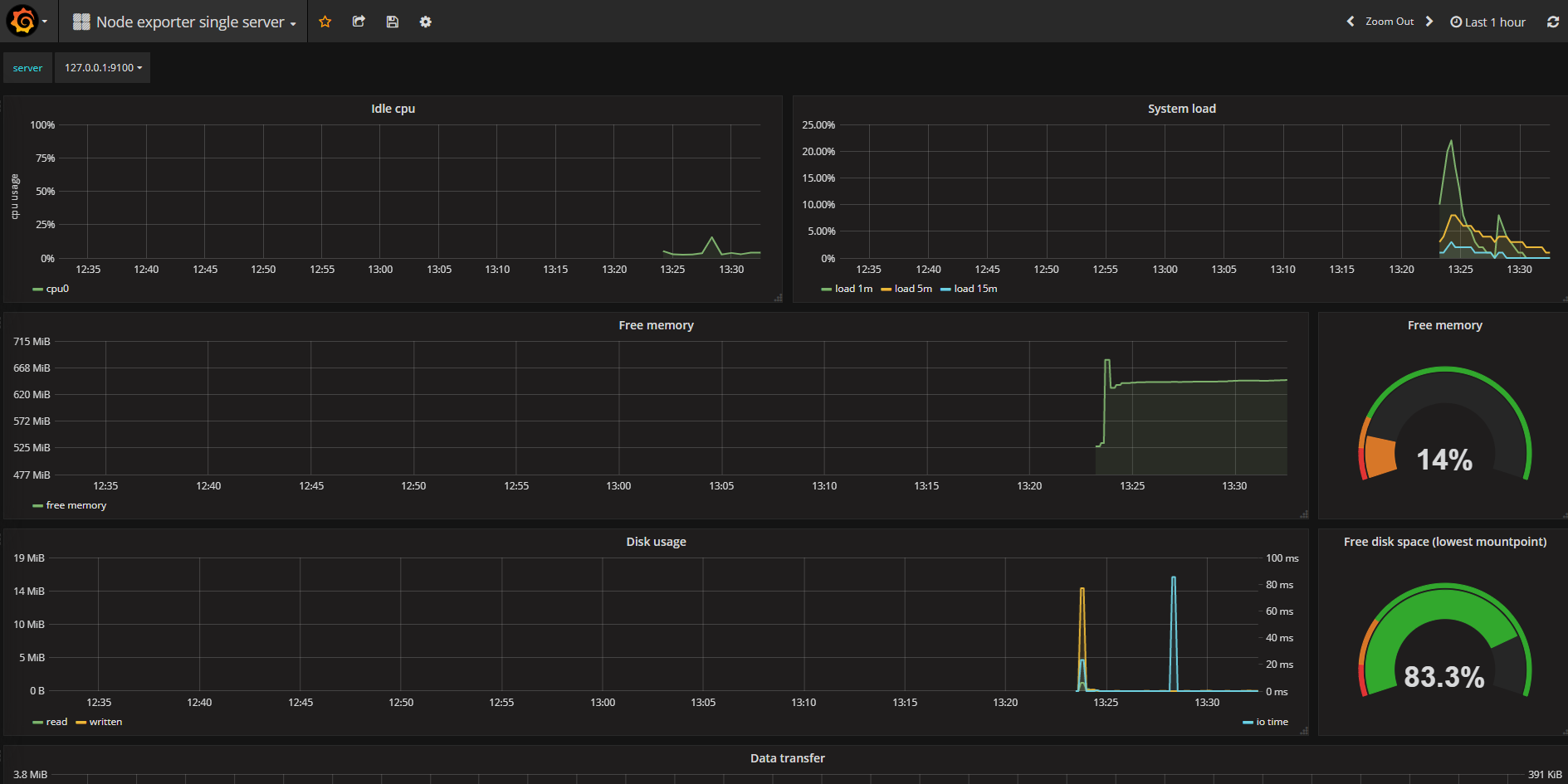
Task: Star this dashboard as favorite
Action: (325, 22)
